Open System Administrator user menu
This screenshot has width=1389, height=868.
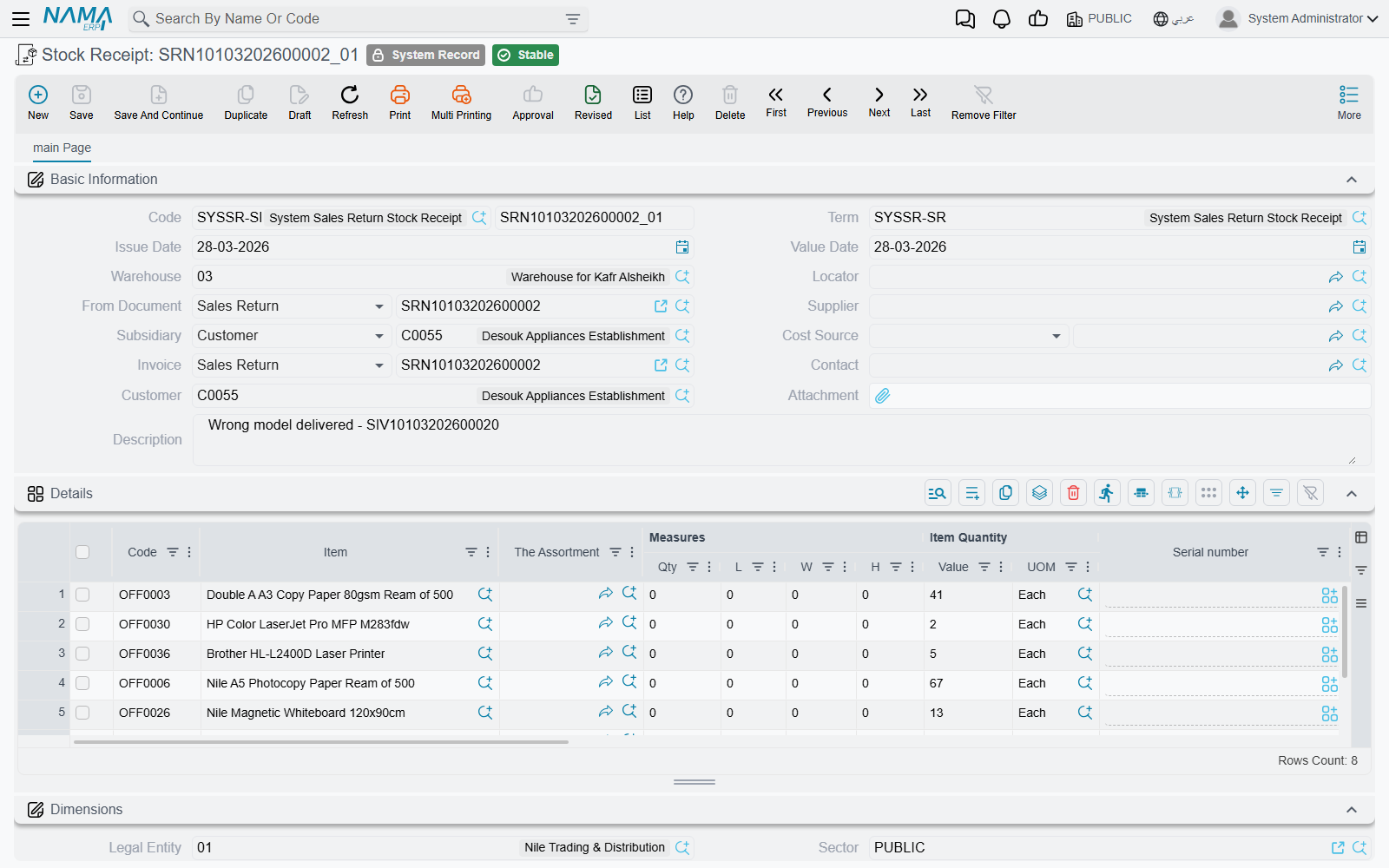pos(1298,18)
